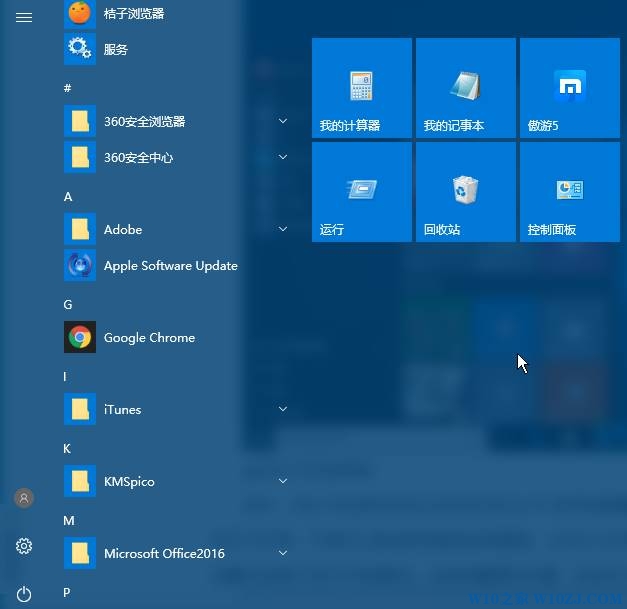
Task: Click the 360安全中心 text label
Action: (x=138, y=158)
